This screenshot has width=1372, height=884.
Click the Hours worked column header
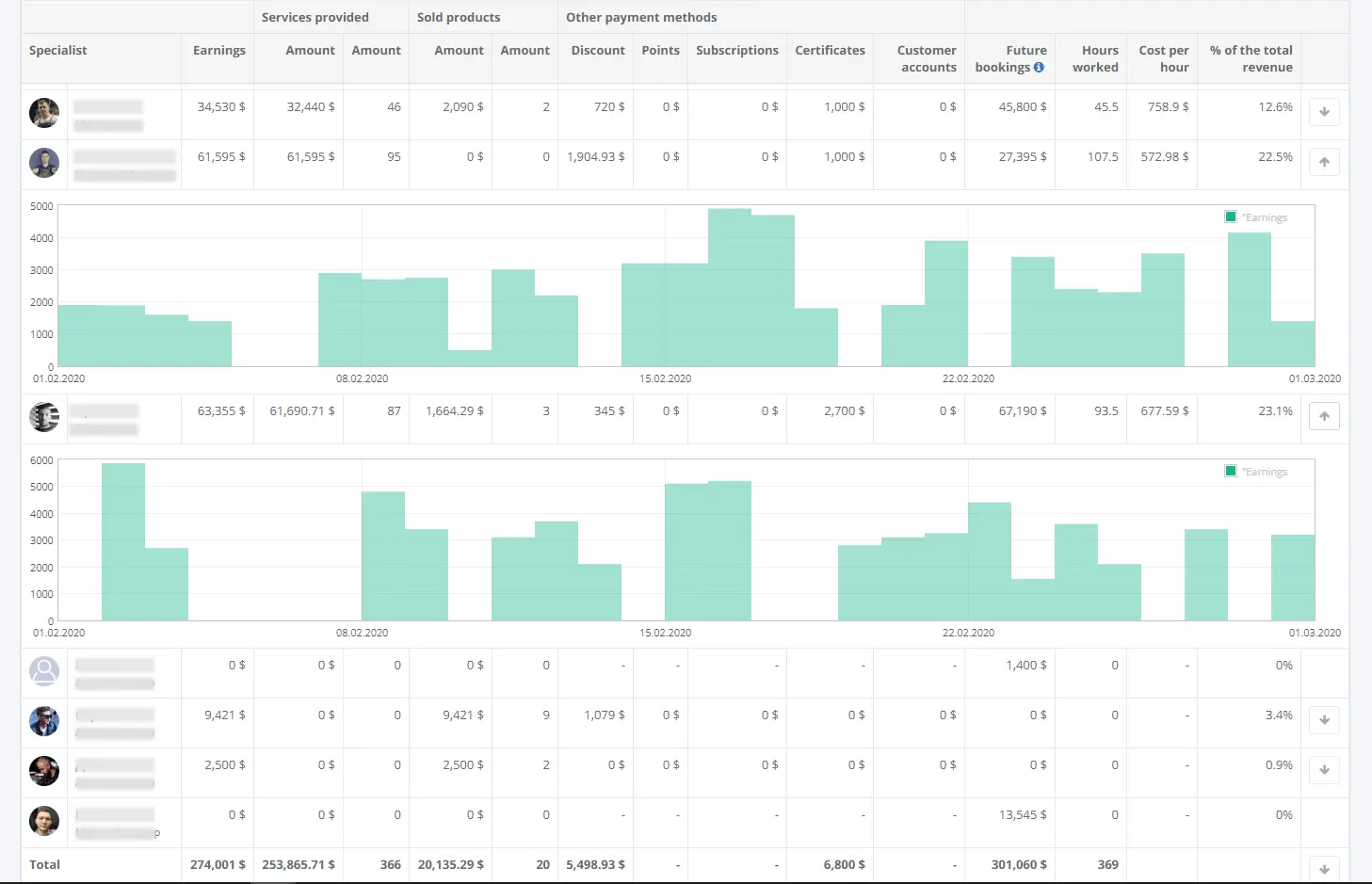(1095, 58)
